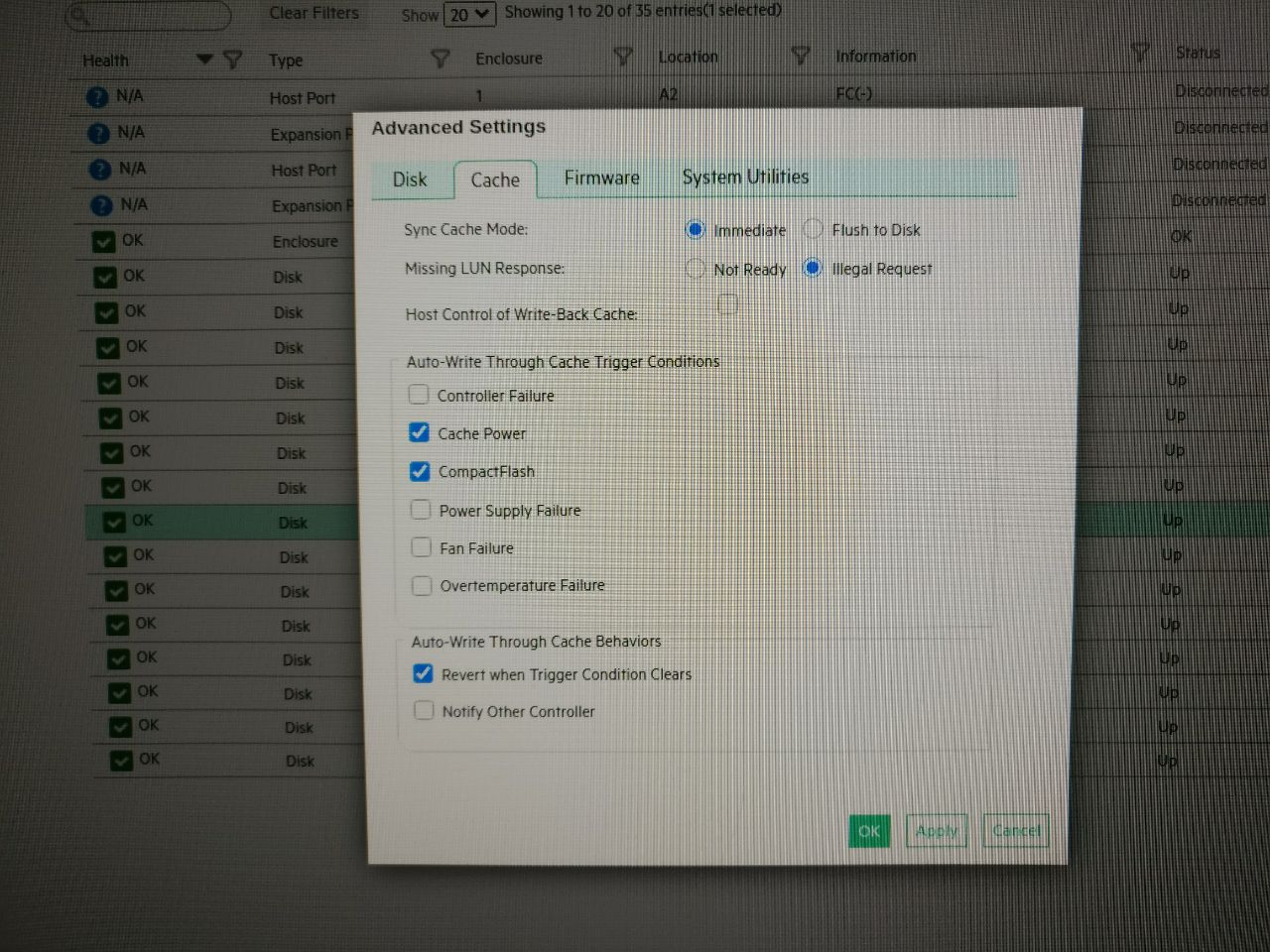Click OK health icon for Enclosure row
Viewport: 1270px width, 952px height.
point(103,241)
